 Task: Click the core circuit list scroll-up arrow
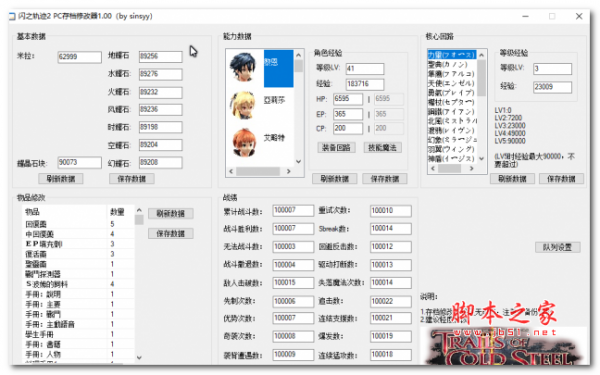coord(481,55)
